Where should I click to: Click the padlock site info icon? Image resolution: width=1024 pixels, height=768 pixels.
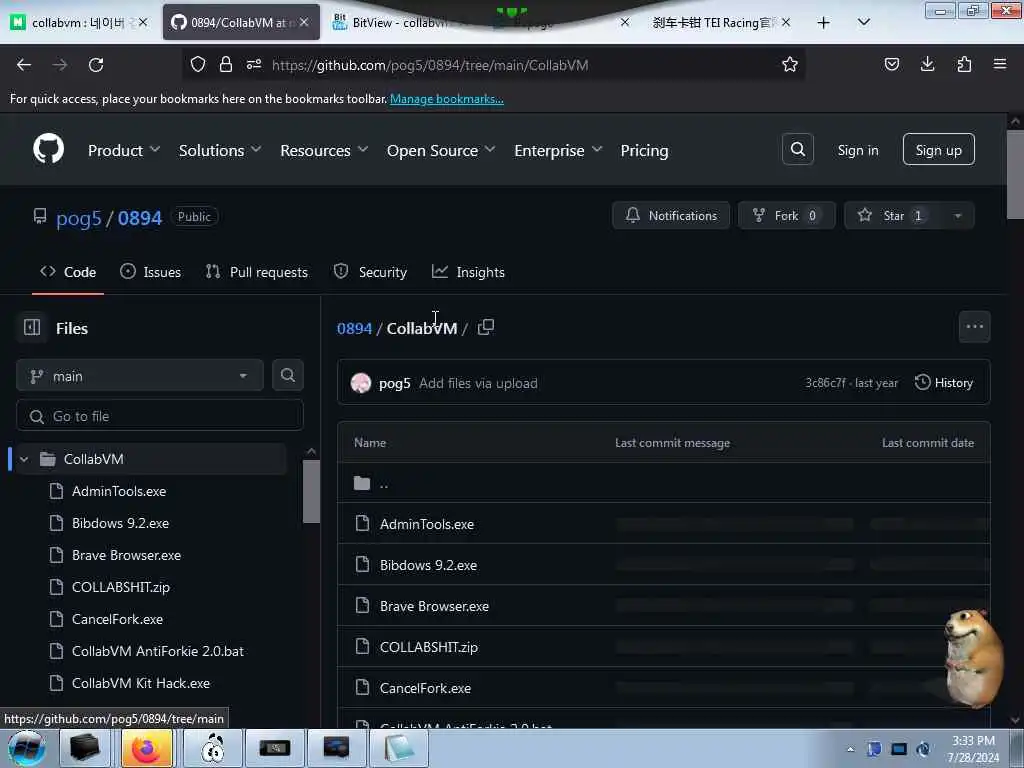pos(226,64)
